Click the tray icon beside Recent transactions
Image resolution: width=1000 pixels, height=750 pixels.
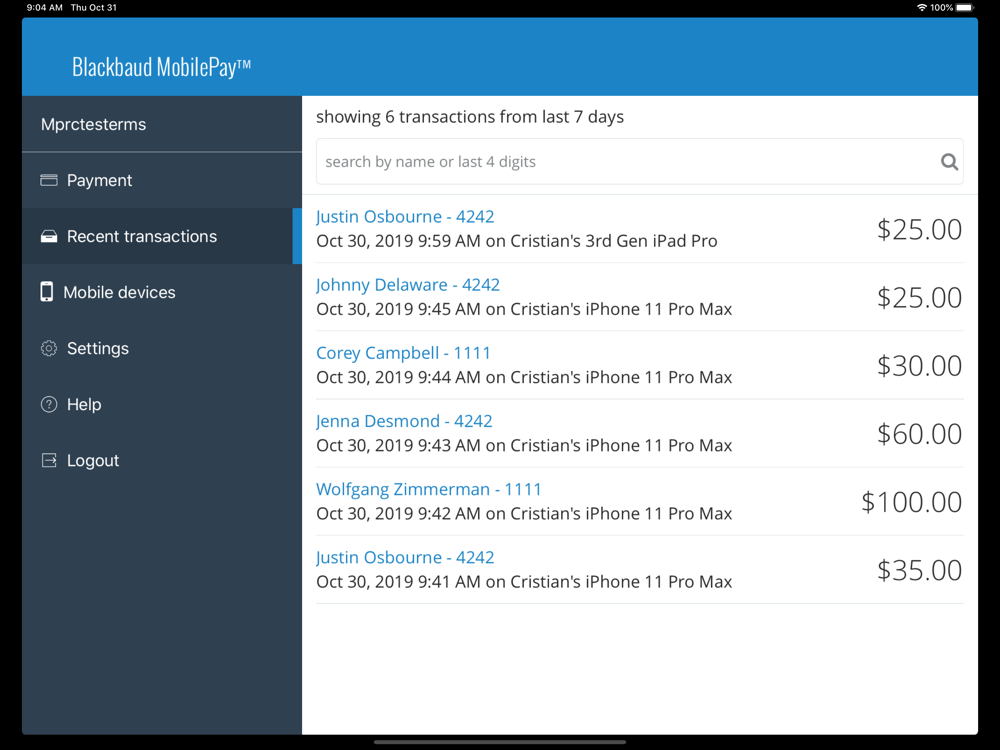pyautogui.click(x=49, y=237)
